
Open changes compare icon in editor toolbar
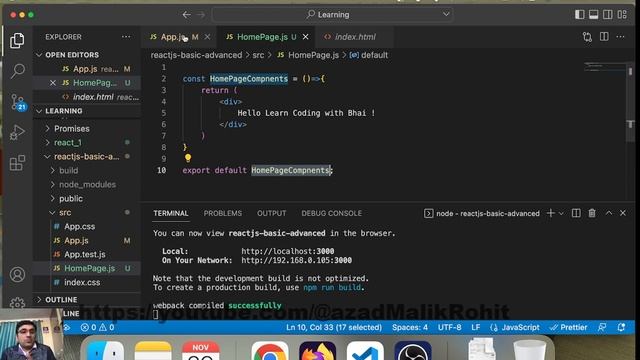587,37
